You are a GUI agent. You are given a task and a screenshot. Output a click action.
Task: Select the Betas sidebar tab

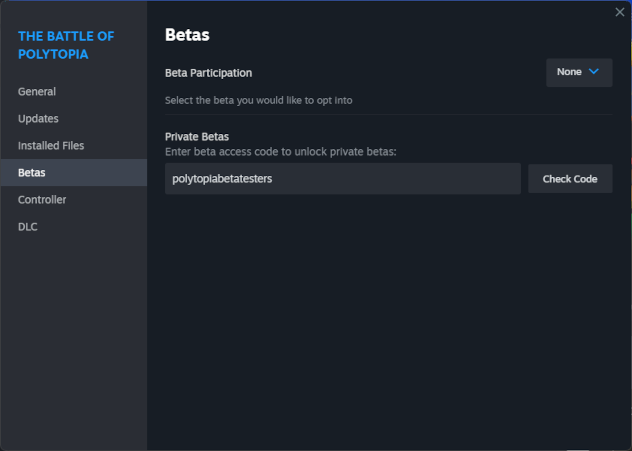31,173
